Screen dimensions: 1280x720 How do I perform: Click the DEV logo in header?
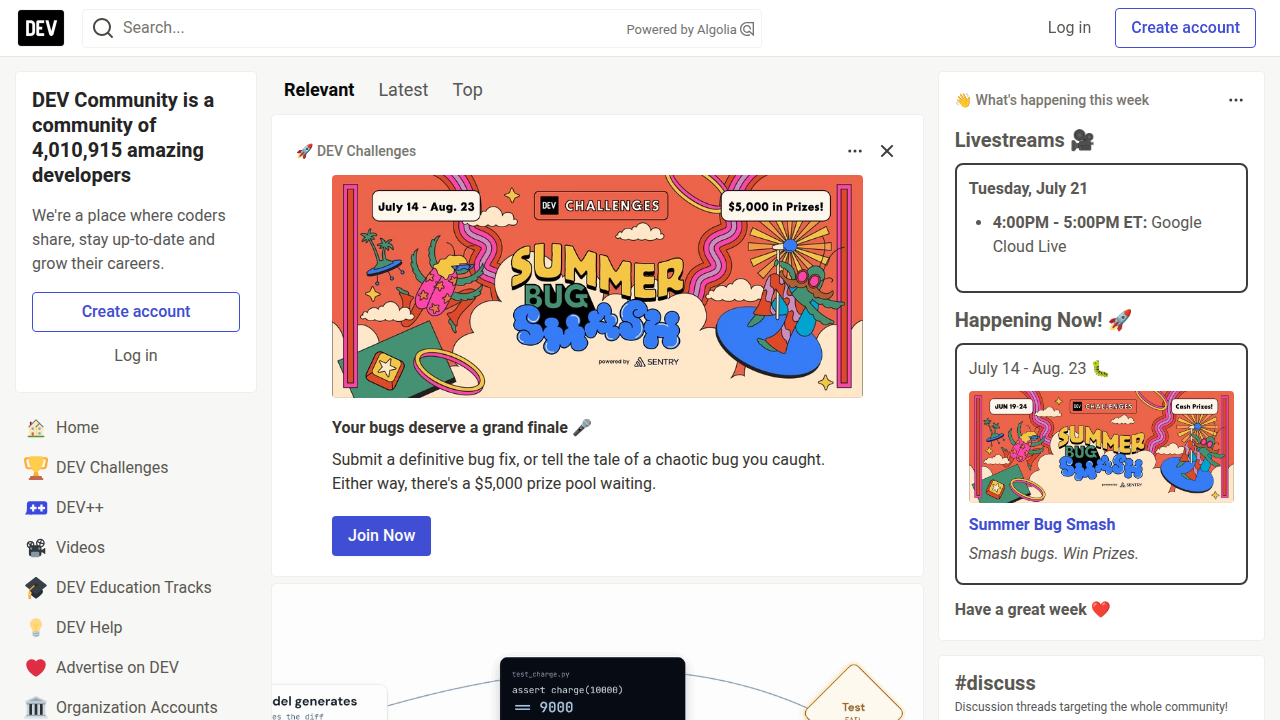[41, 28]
